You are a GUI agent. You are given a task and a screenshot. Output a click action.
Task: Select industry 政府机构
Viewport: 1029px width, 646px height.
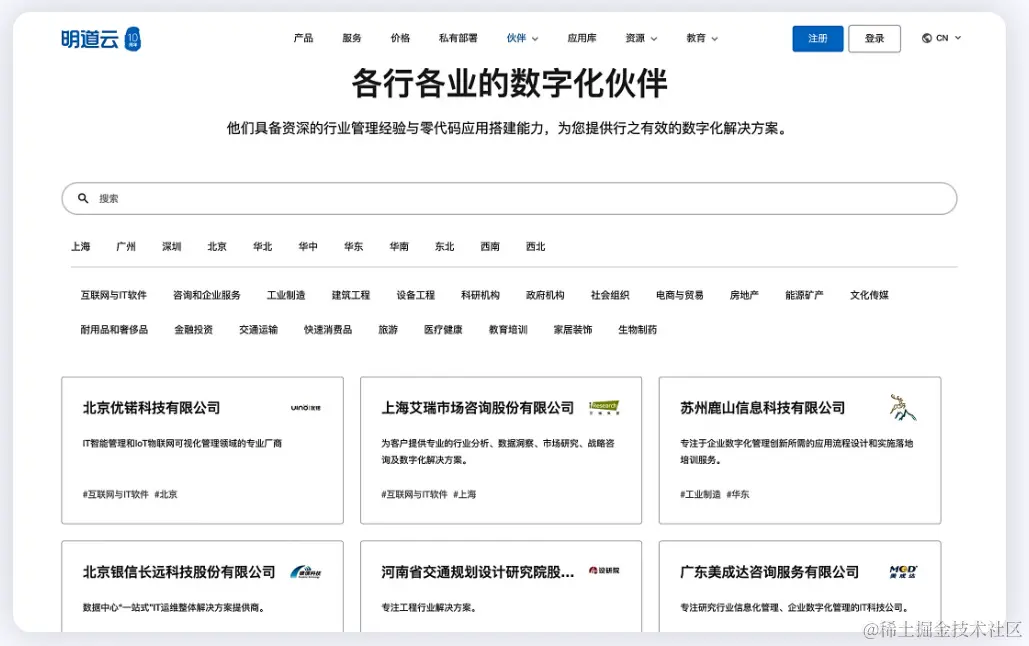tap(545, 295)
